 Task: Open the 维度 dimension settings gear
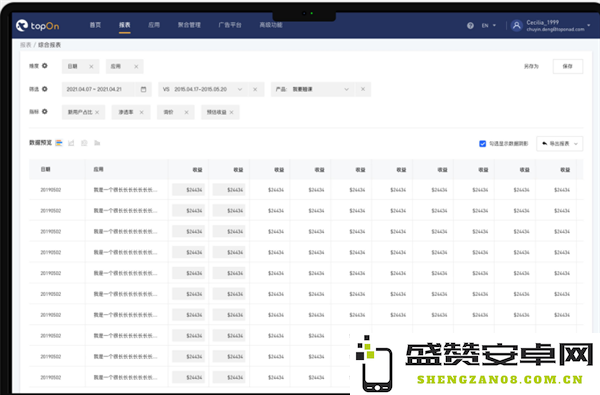[45, 66]
